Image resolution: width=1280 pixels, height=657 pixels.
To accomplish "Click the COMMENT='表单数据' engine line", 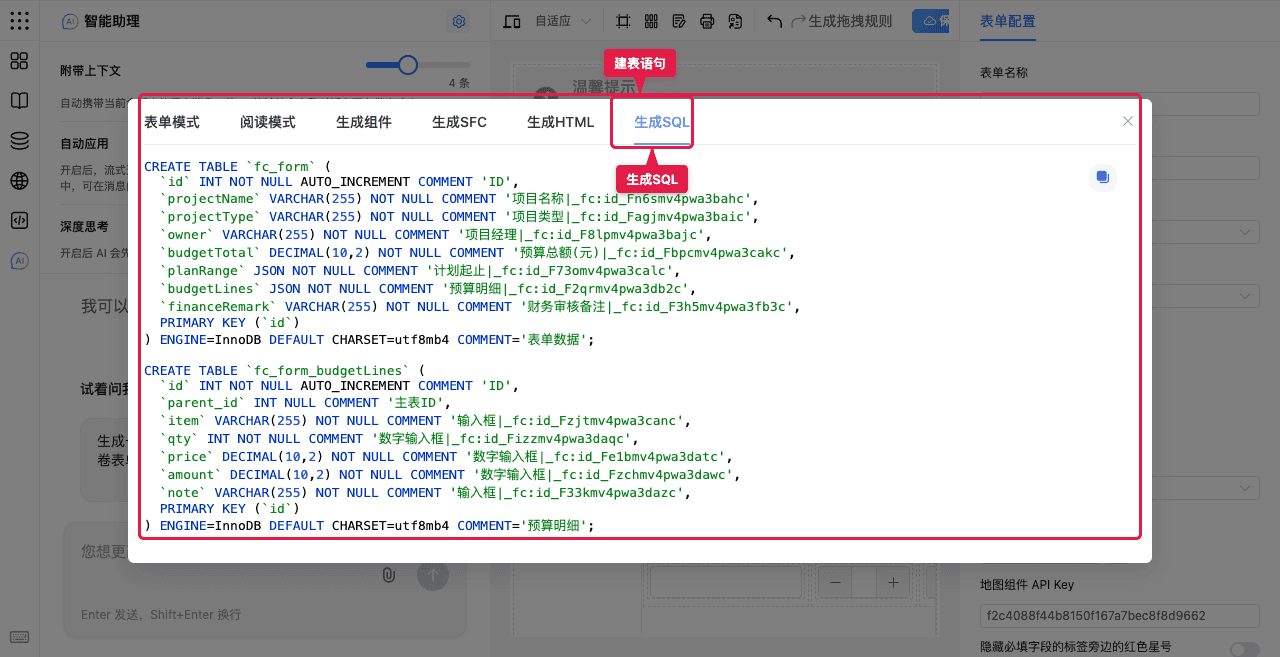I will (369, 340).
